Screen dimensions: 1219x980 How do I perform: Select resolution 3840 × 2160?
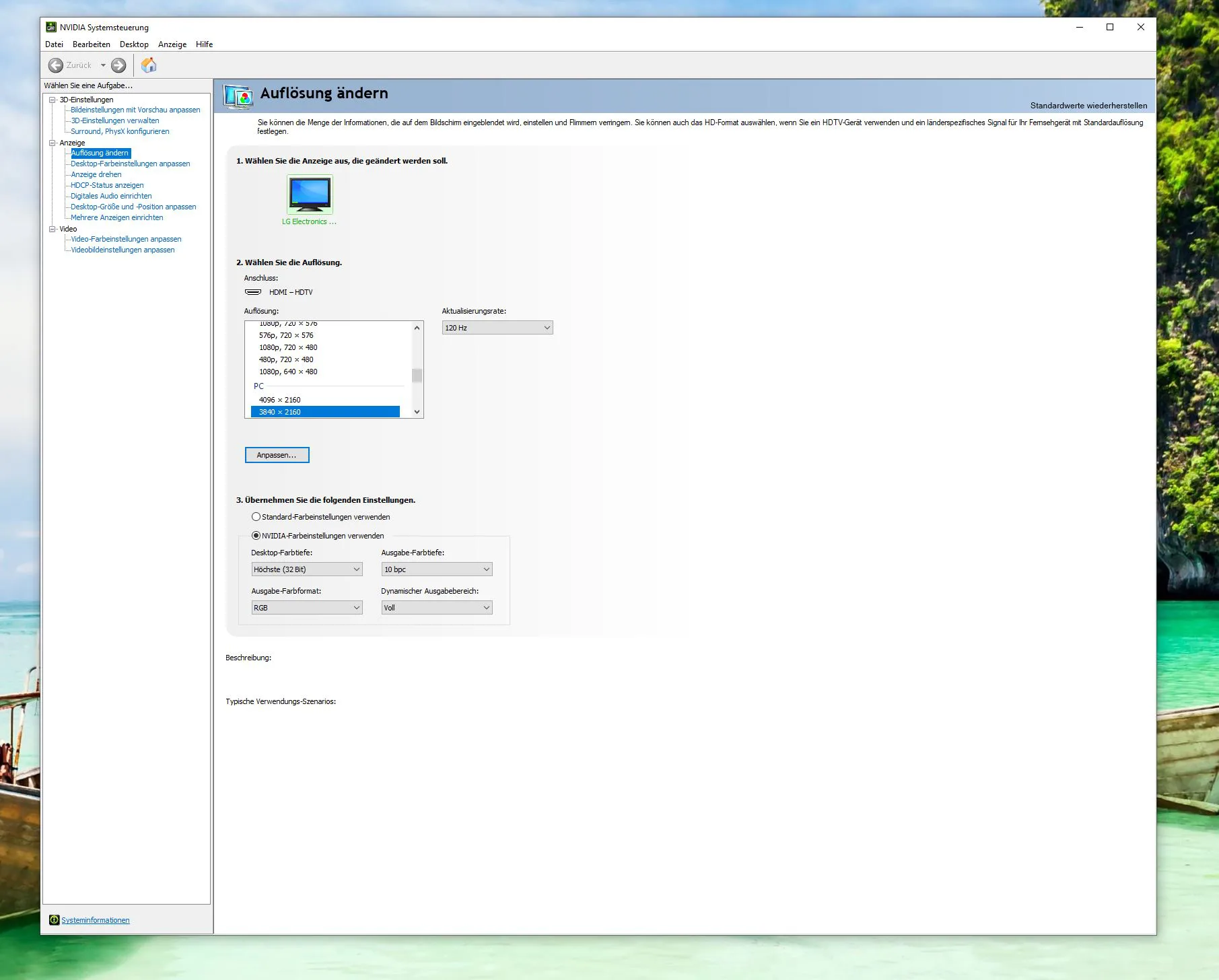[325, 412]
